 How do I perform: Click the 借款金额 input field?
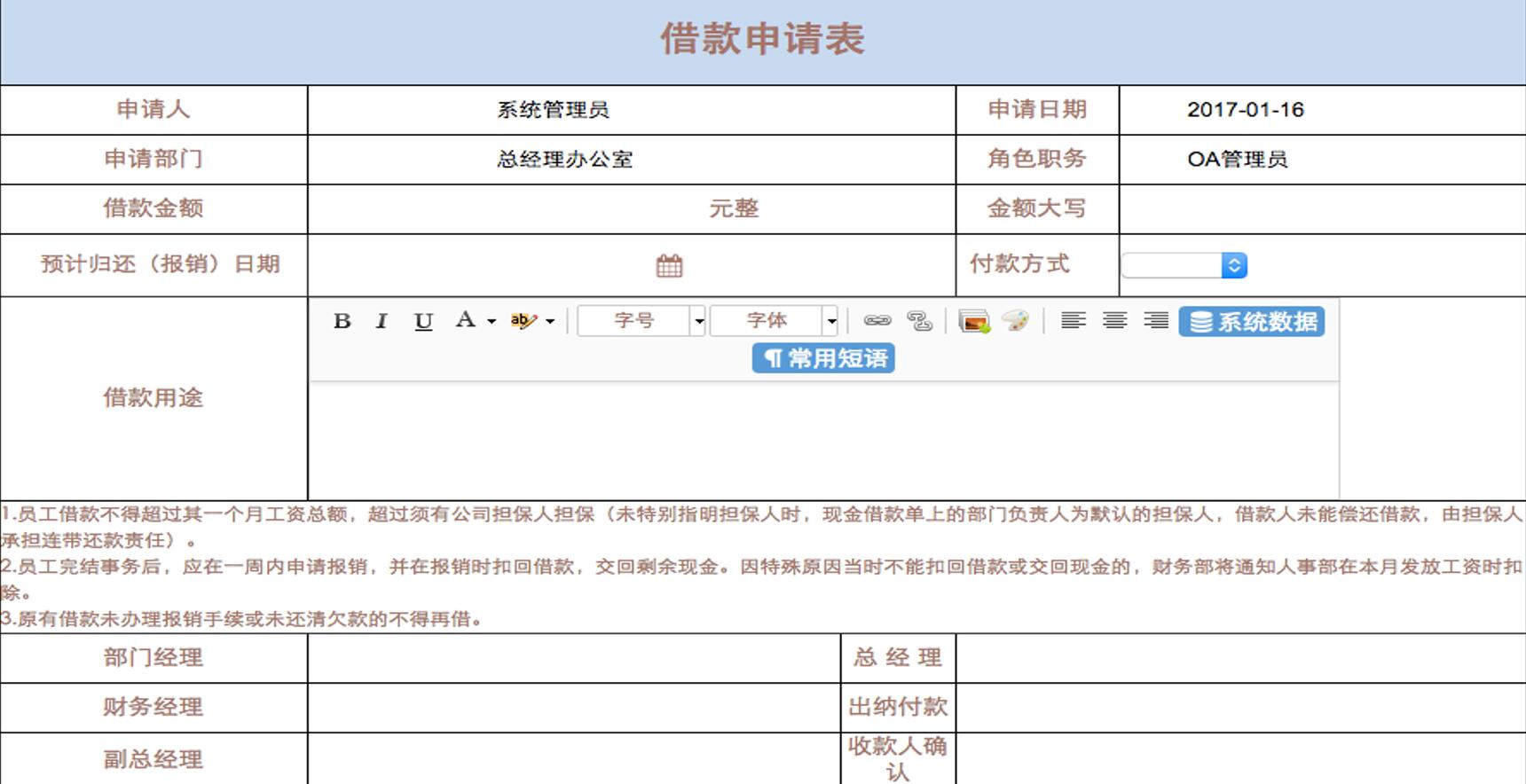coord(507,209)
